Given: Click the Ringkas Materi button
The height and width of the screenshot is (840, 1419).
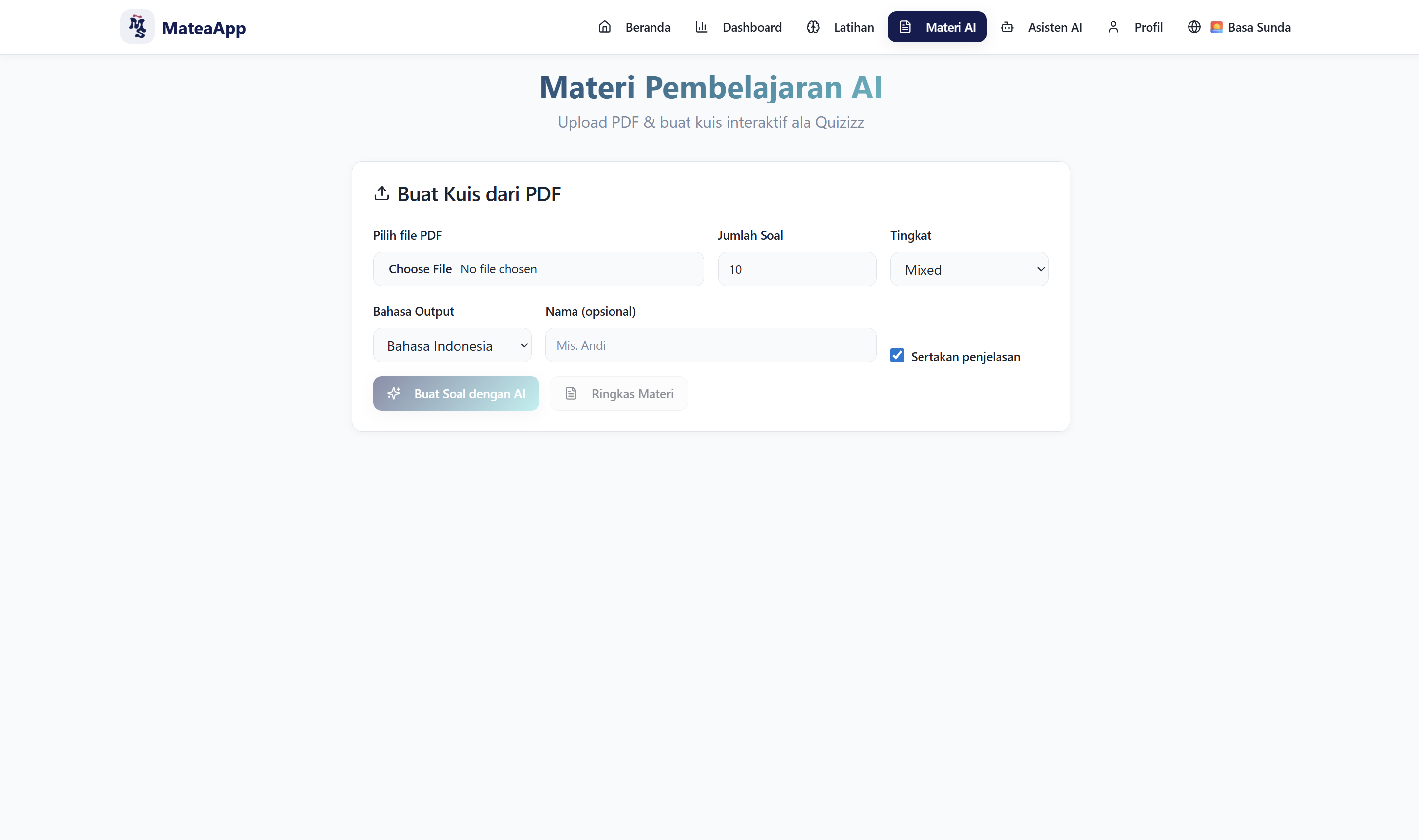Looking at the screenshot, I should pyautogui.click(x=618, y=393).
